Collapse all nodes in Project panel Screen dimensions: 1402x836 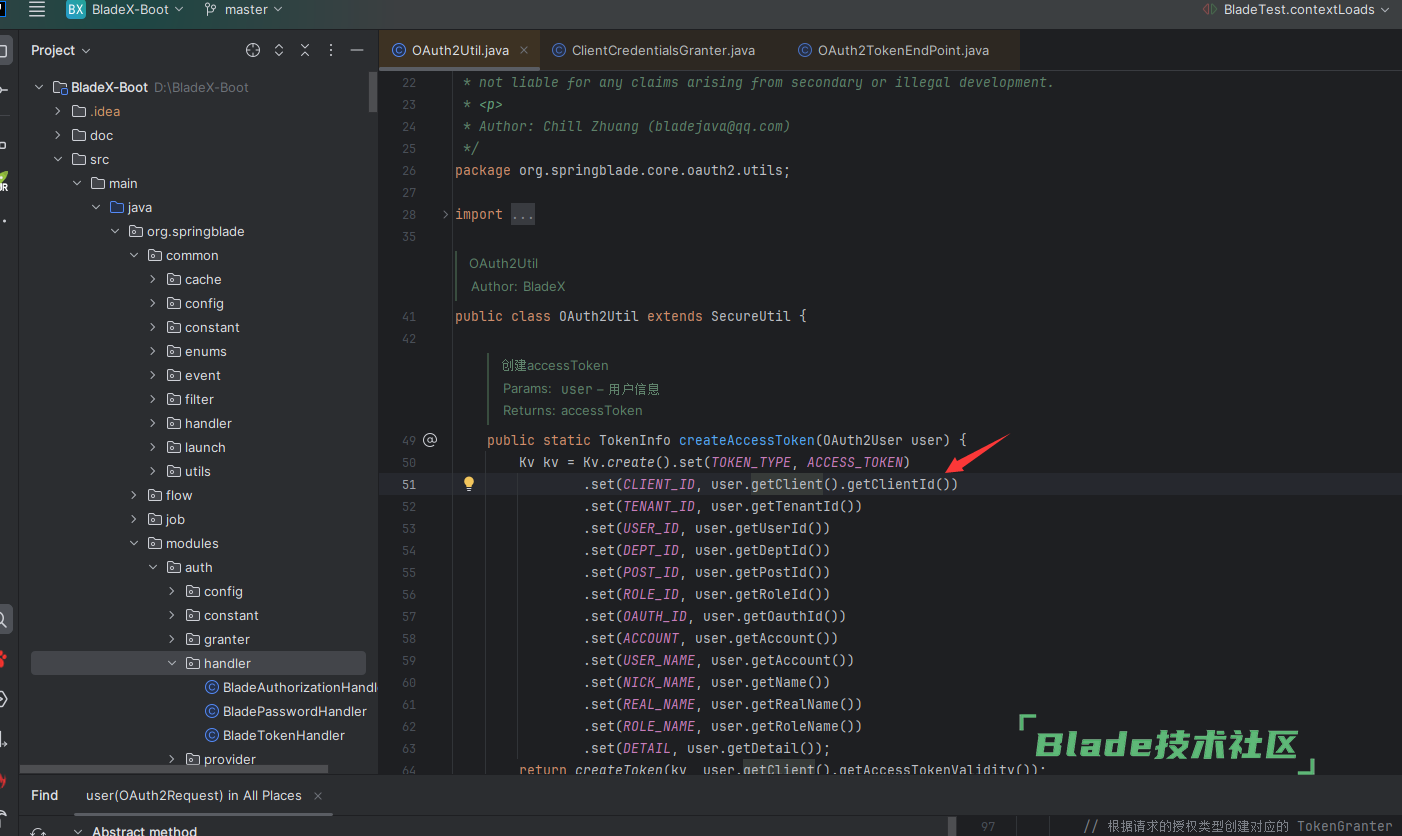(x=305, y=50)
